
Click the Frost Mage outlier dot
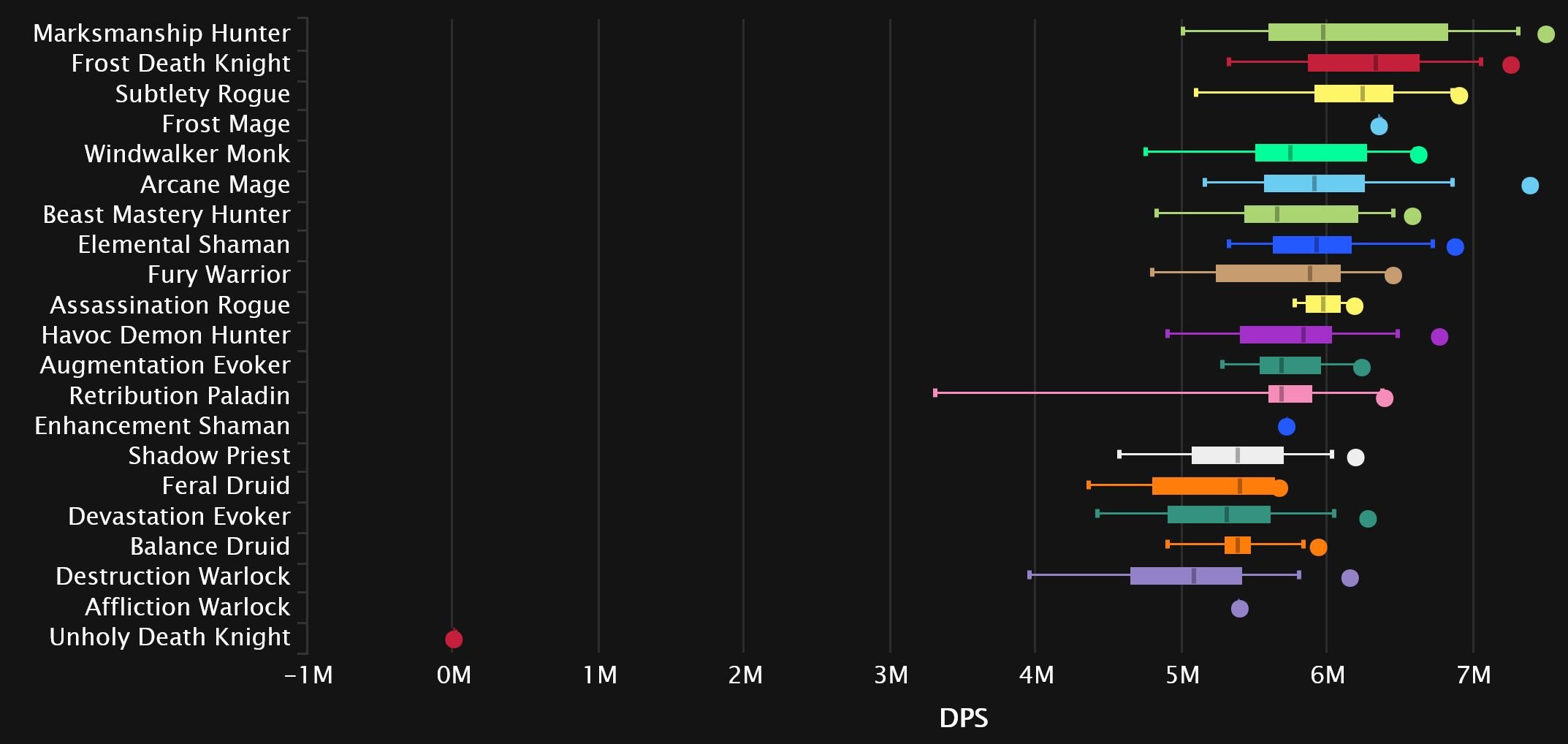pyautogui.click(x=1379, y=126)
